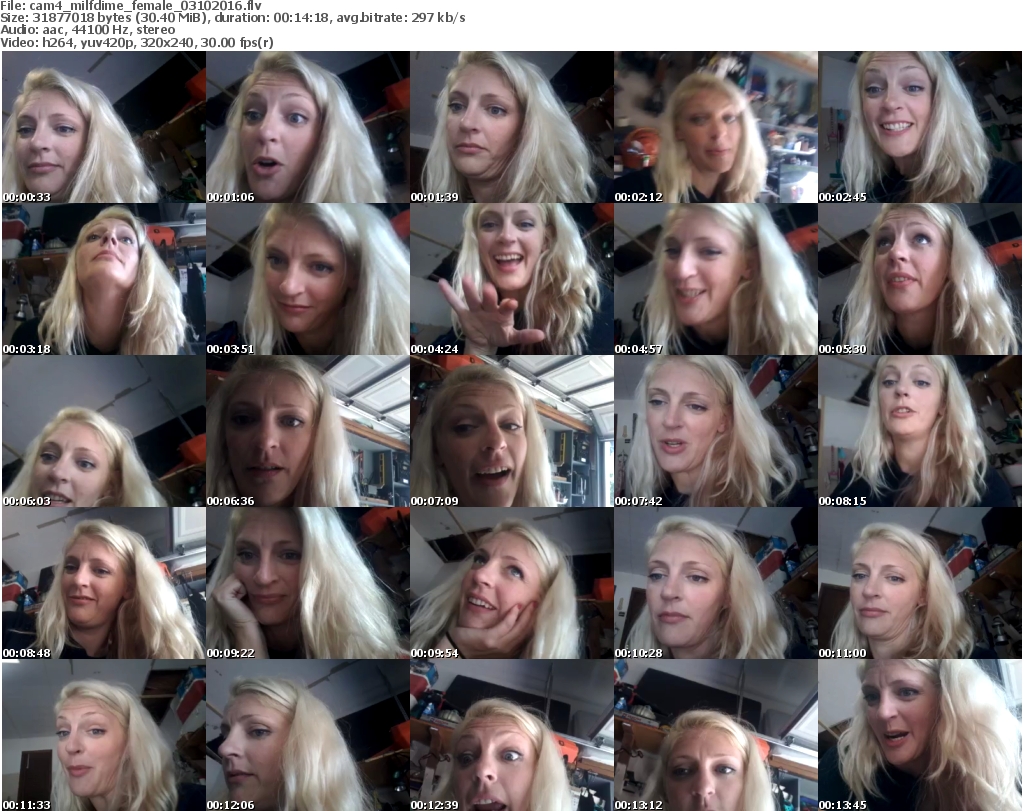Select the thumbnail timestamped 00:02:12
This screenshot has width=1024, height=811.
[x=715, y=127]
